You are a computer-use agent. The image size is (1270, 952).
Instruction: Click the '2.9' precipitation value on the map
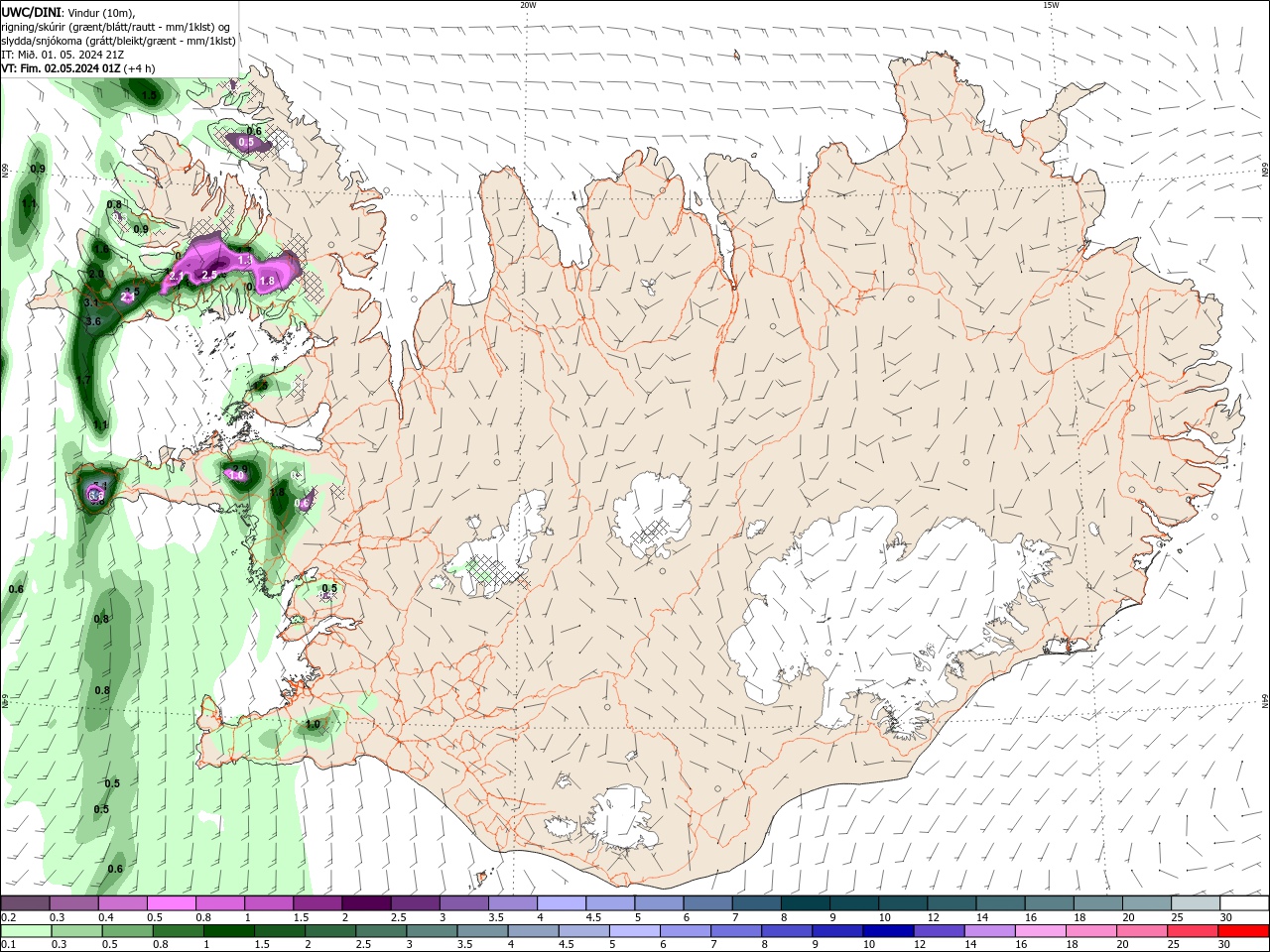(x=239, y=468)
